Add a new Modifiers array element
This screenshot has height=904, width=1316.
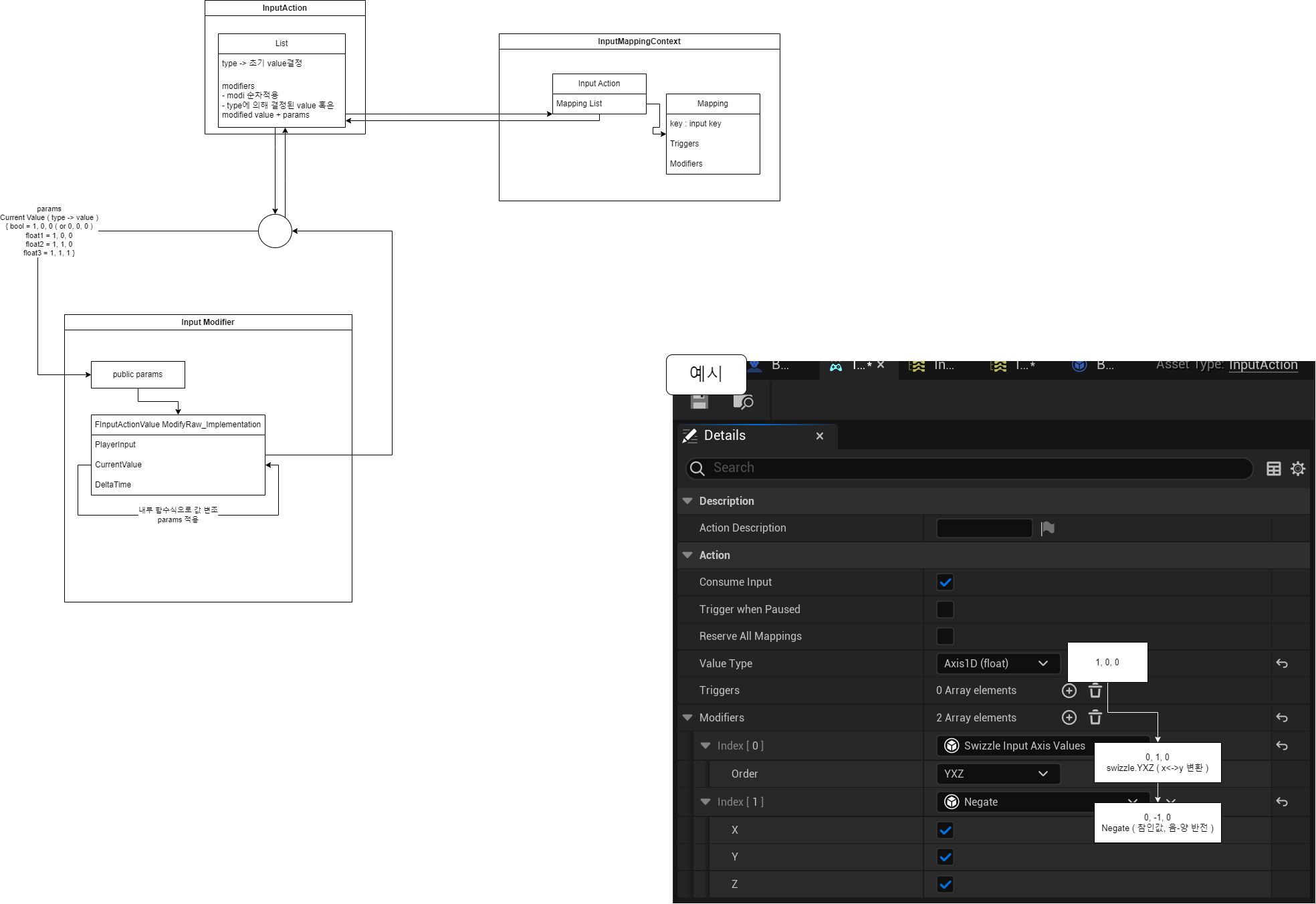point(1069,717)
